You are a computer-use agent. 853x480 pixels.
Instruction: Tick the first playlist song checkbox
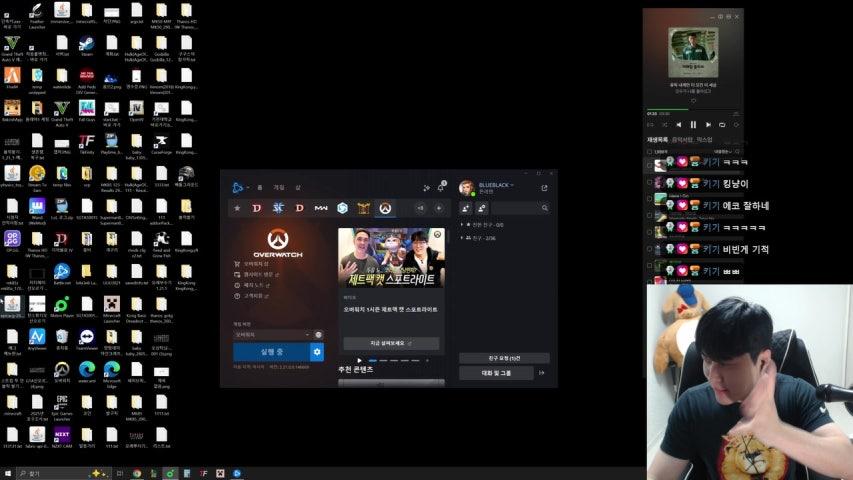pos(650,165)
